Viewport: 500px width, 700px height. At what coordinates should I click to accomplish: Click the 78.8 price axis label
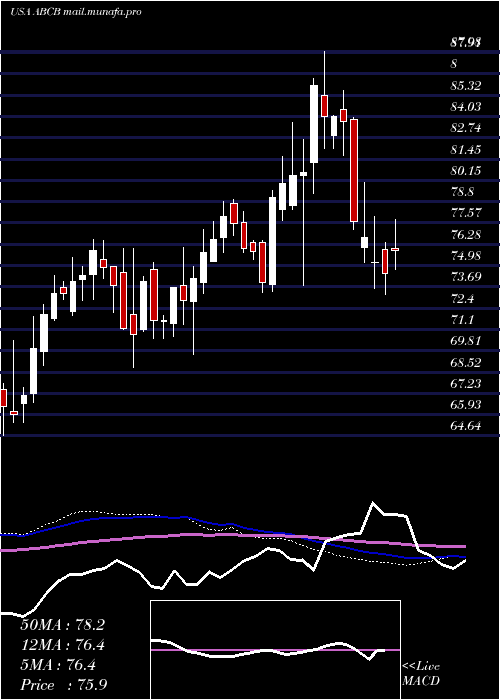(462, 192)
